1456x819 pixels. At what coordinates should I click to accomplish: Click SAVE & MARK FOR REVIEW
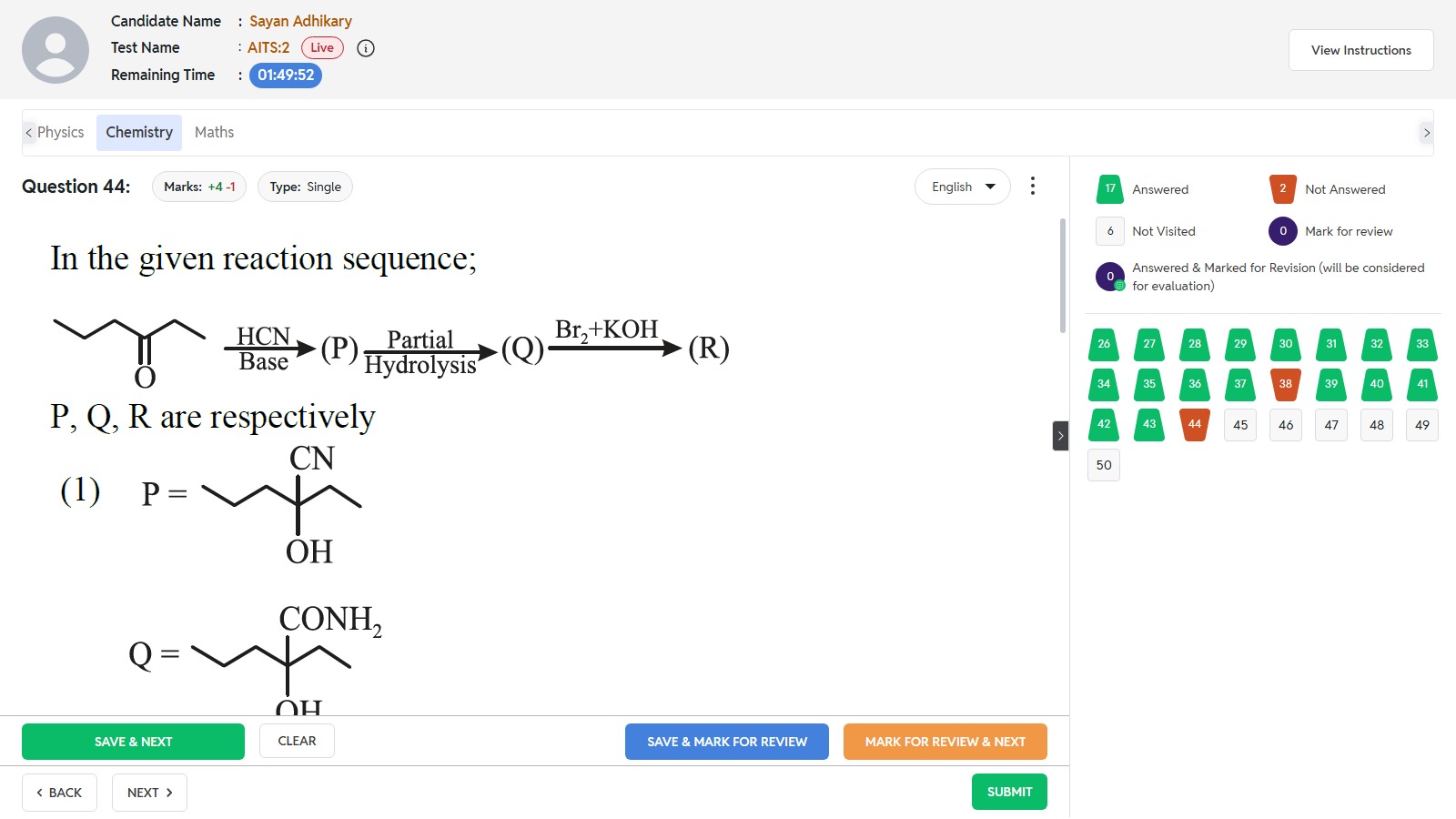727,742
